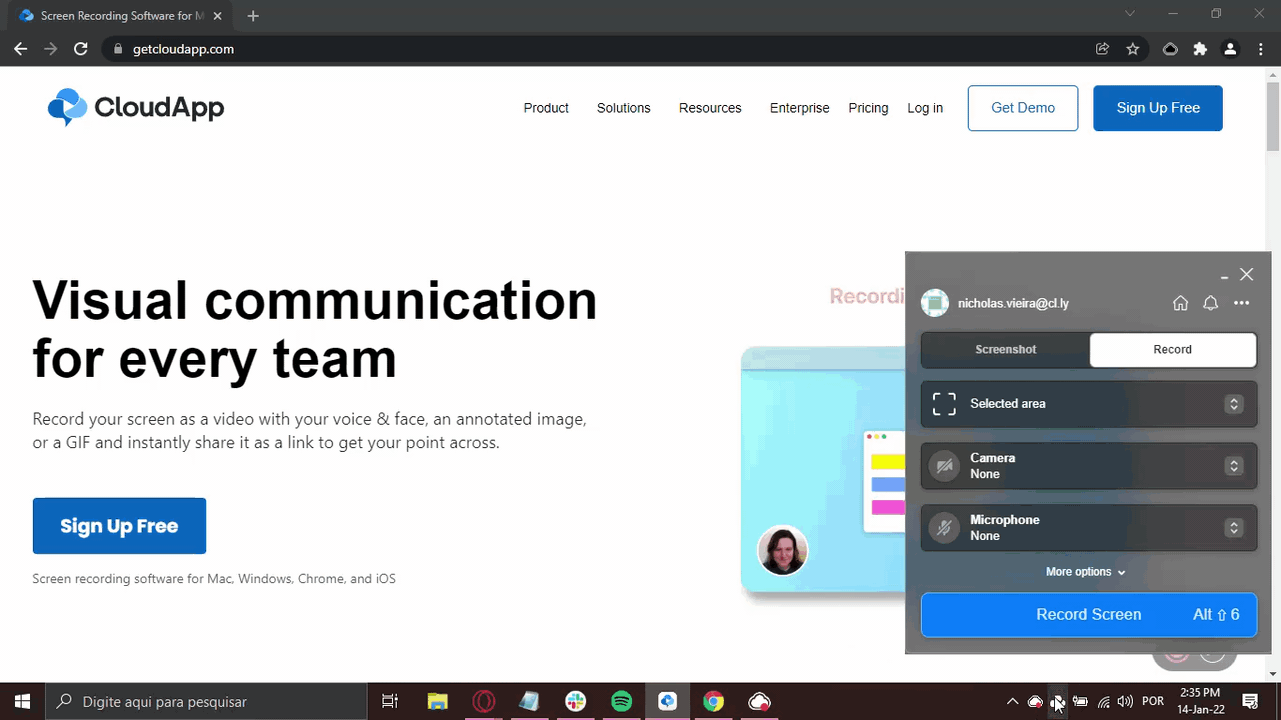The width and height of the screenshot is (1281, 720).
Task: Click the Windows taskbar search box
Action: [206, 701]
